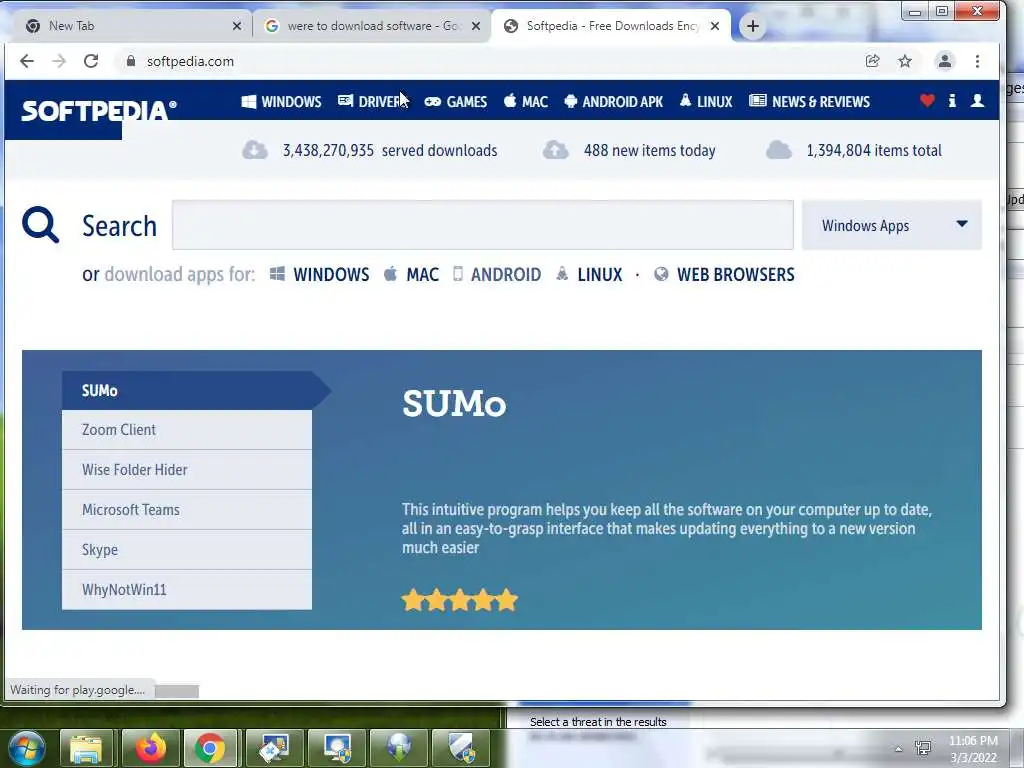Close the Google search tab
This screenshot has height=768, width=1024.
pyautogui.click(x=476, y=26)
